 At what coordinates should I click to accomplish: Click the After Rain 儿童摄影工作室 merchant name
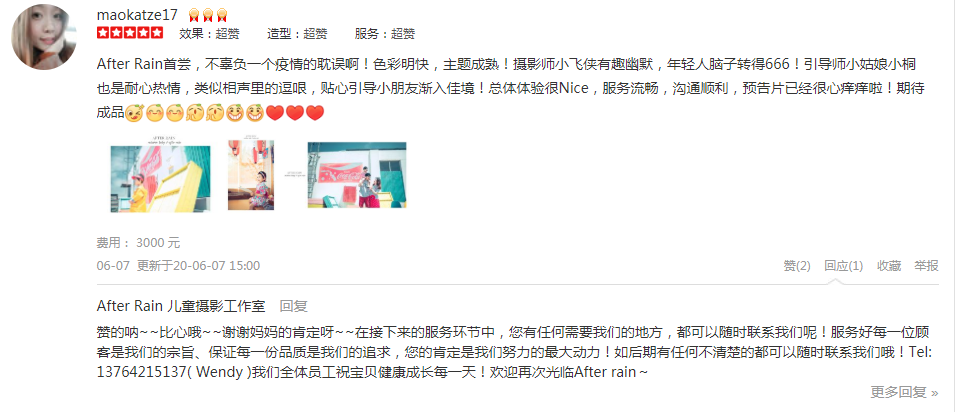coord(181,305)
